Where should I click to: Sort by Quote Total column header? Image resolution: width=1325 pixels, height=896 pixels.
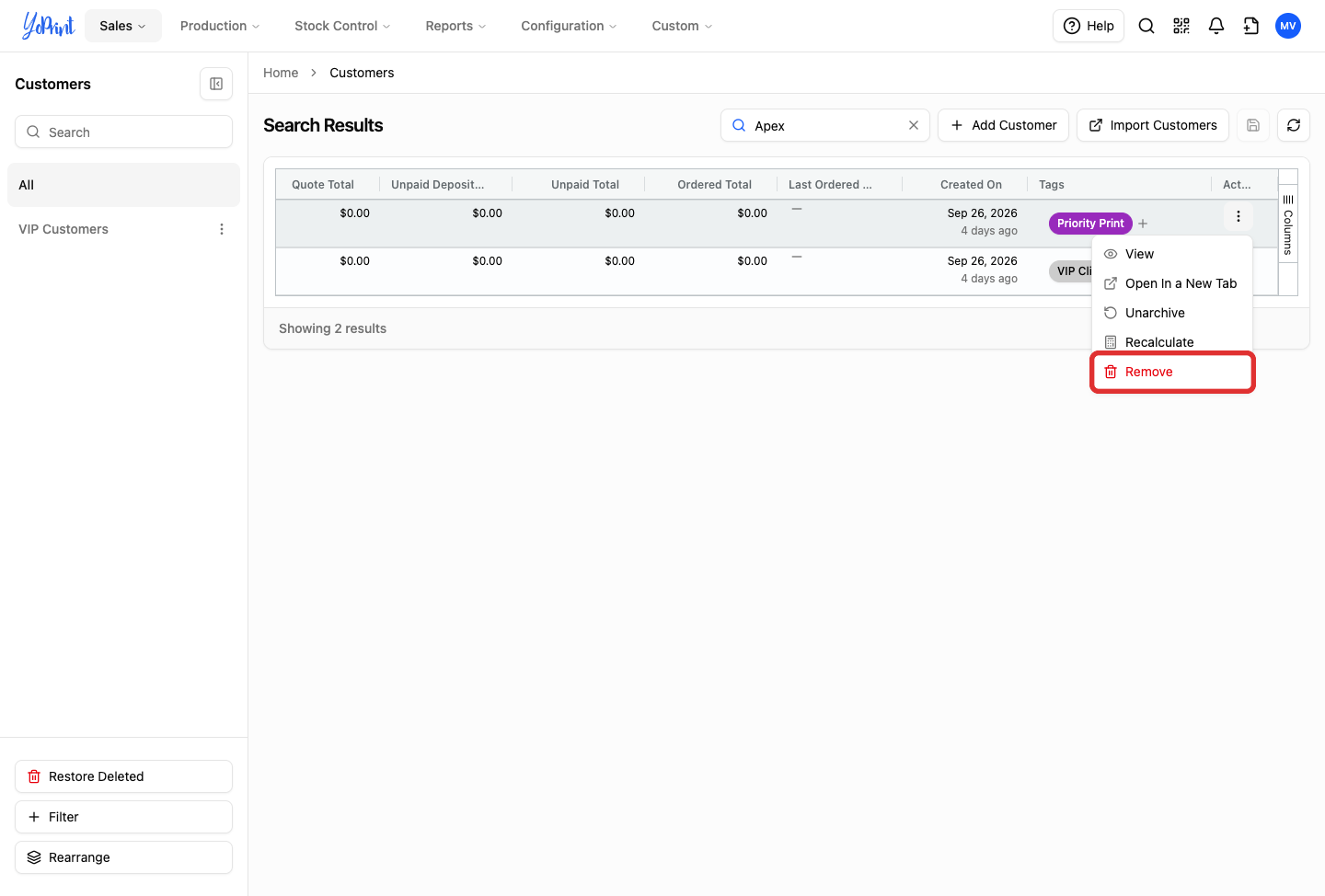(x=323, y=185)
